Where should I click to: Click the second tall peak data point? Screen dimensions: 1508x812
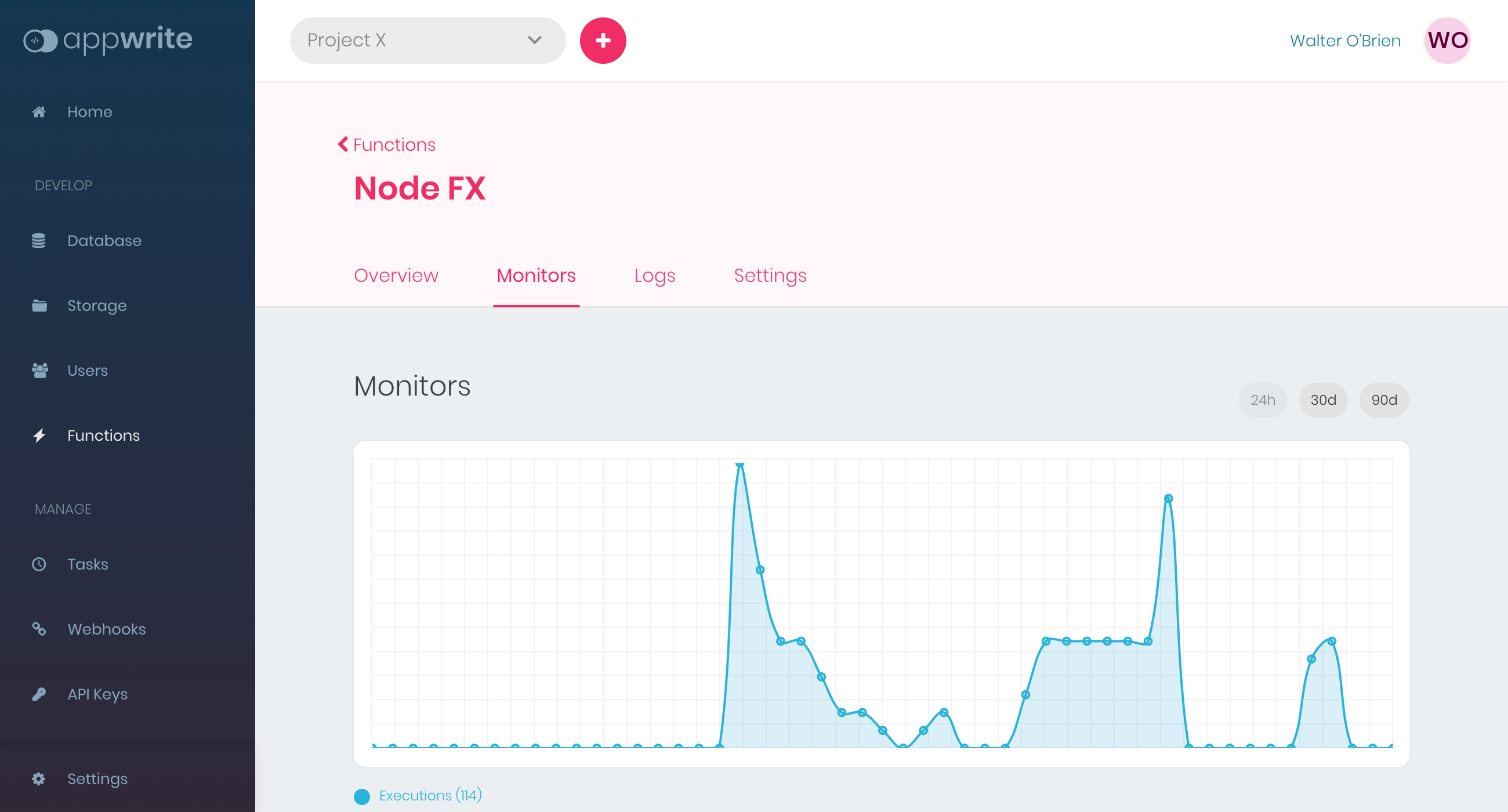pos(1168,499)
